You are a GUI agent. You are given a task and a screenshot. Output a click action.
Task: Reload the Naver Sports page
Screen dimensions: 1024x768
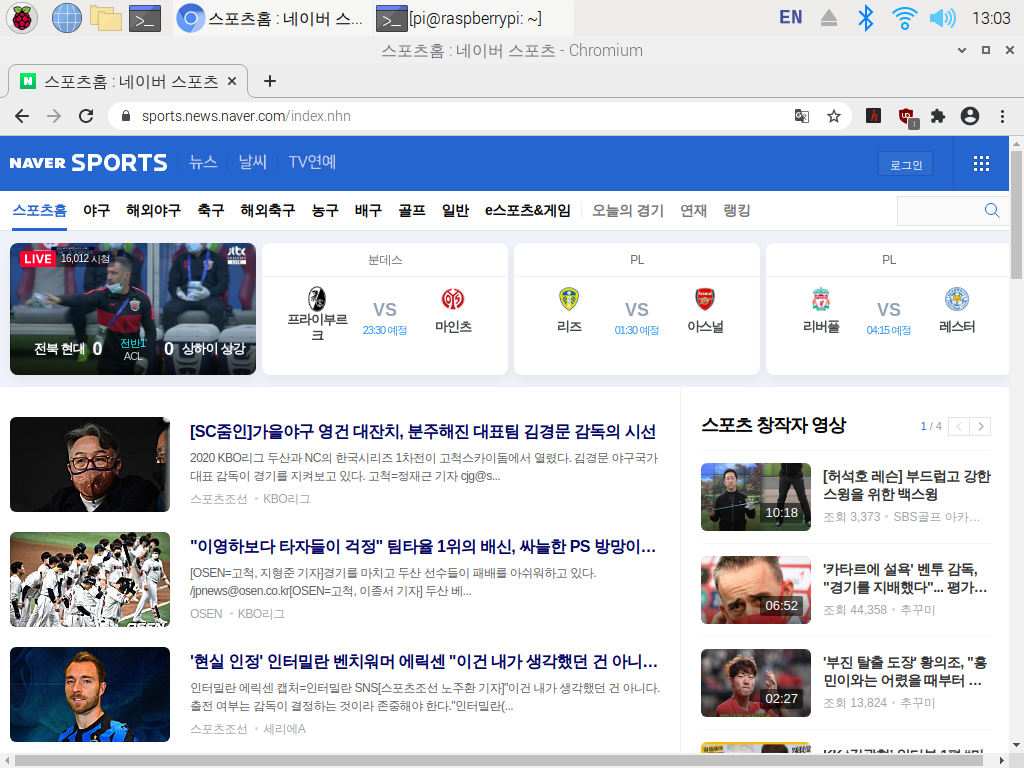click(x=86, y=116)
